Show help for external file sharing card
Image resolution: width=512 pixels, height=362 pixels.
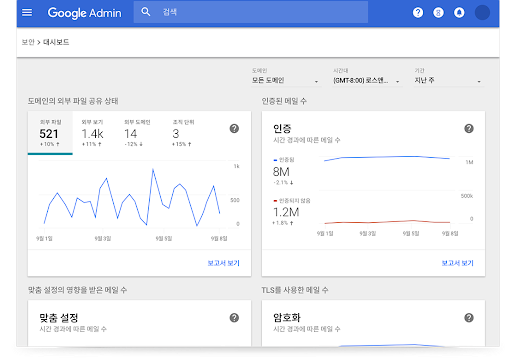click(x=234, y=128)
